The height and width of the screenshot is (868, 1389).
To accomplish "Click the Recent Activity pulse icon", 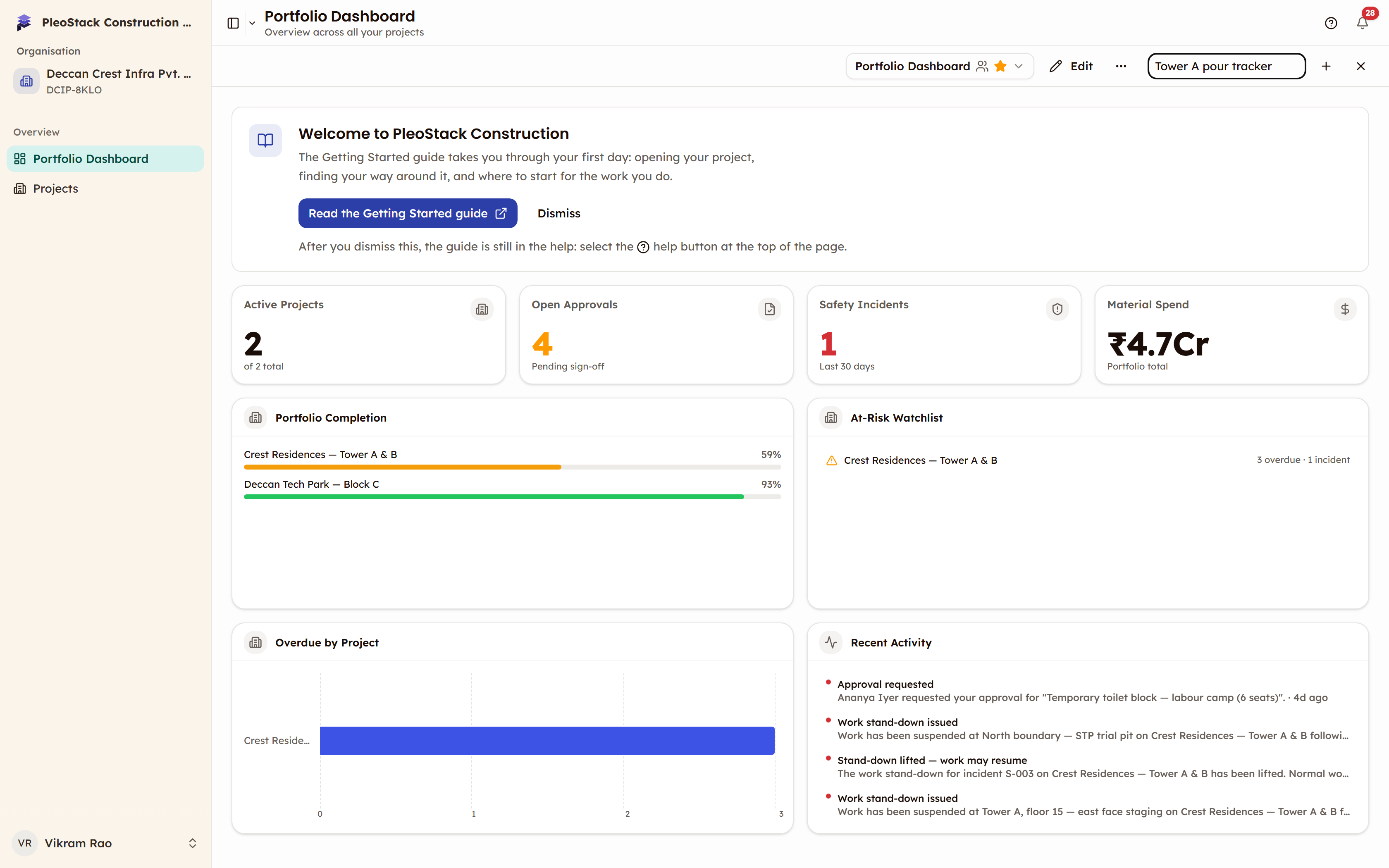I will [831, 642].
